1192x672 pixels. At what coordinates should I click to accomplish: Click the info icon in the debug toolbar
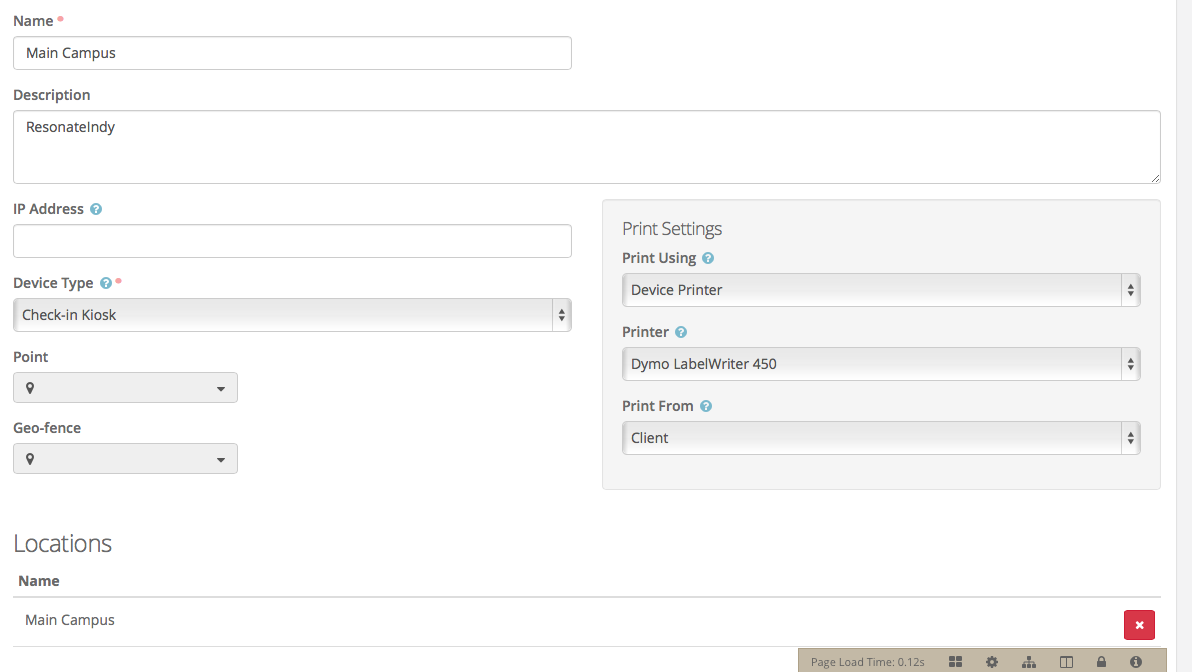click(1136, 661)
